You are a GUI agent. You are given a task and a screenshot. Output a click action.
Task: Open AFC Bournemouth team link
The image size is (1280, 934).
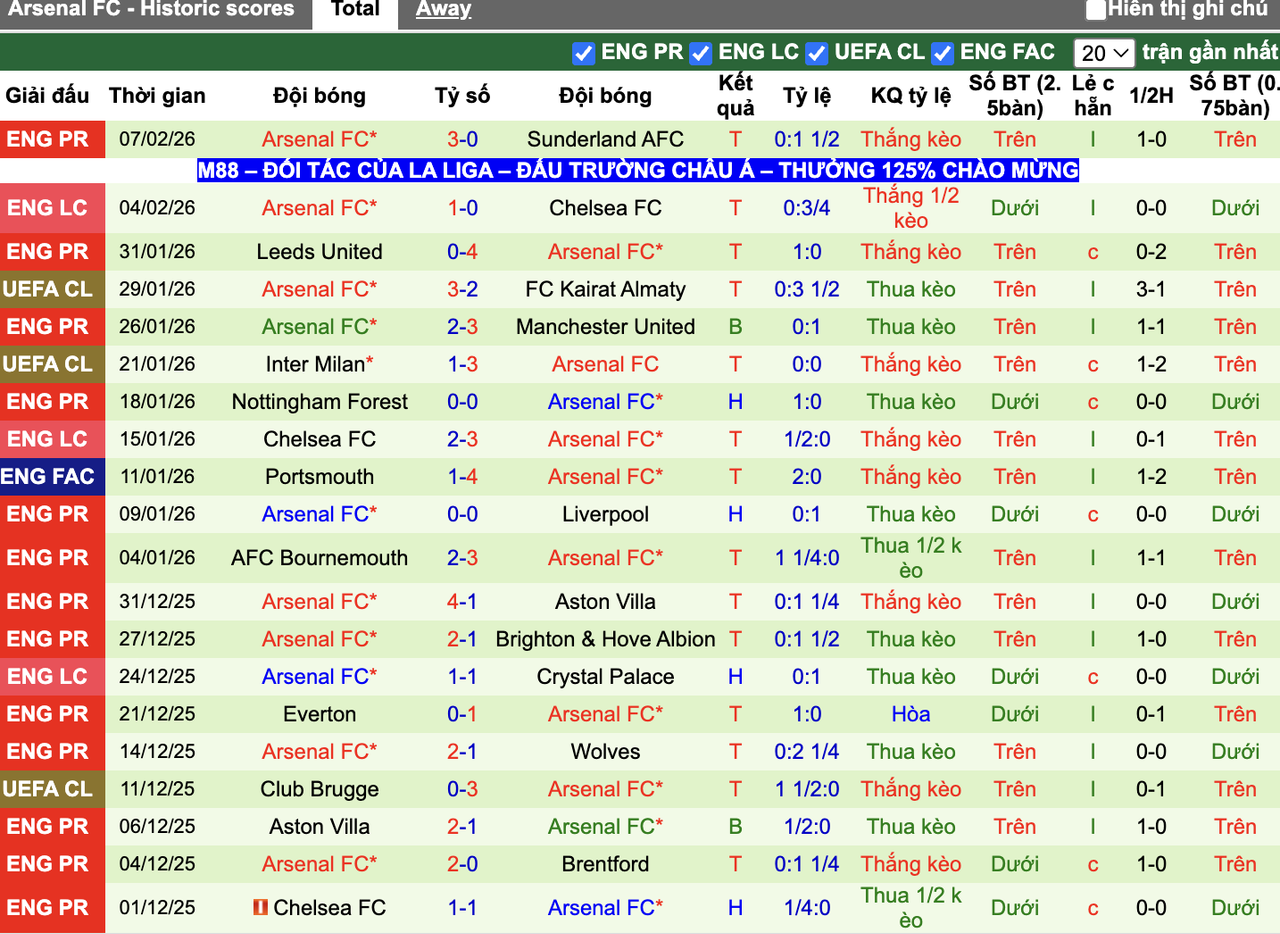[x=319, y=558]
